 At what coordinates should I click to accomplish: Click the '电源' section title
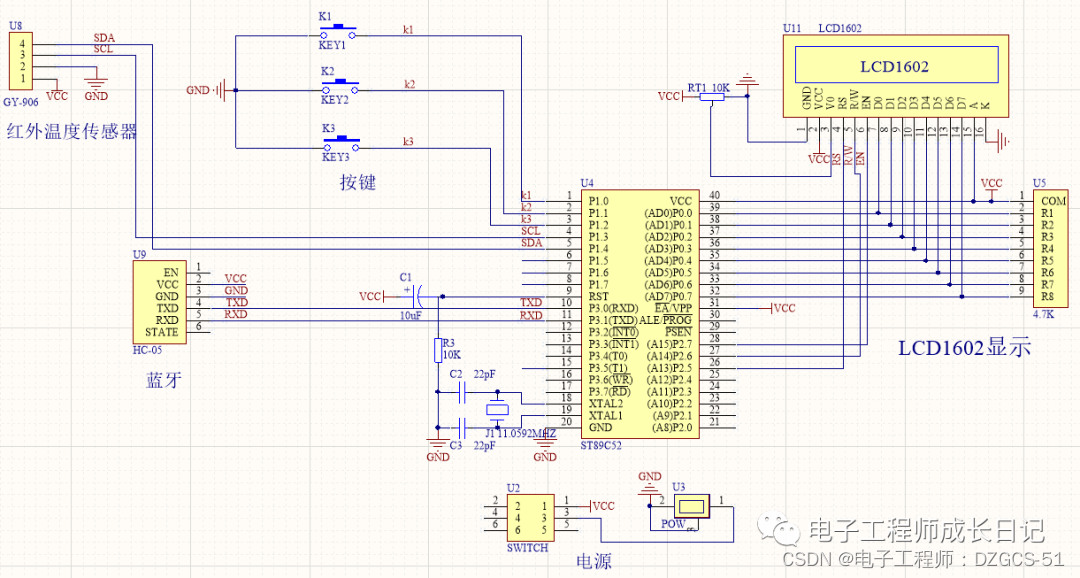[x=594, y=561]
